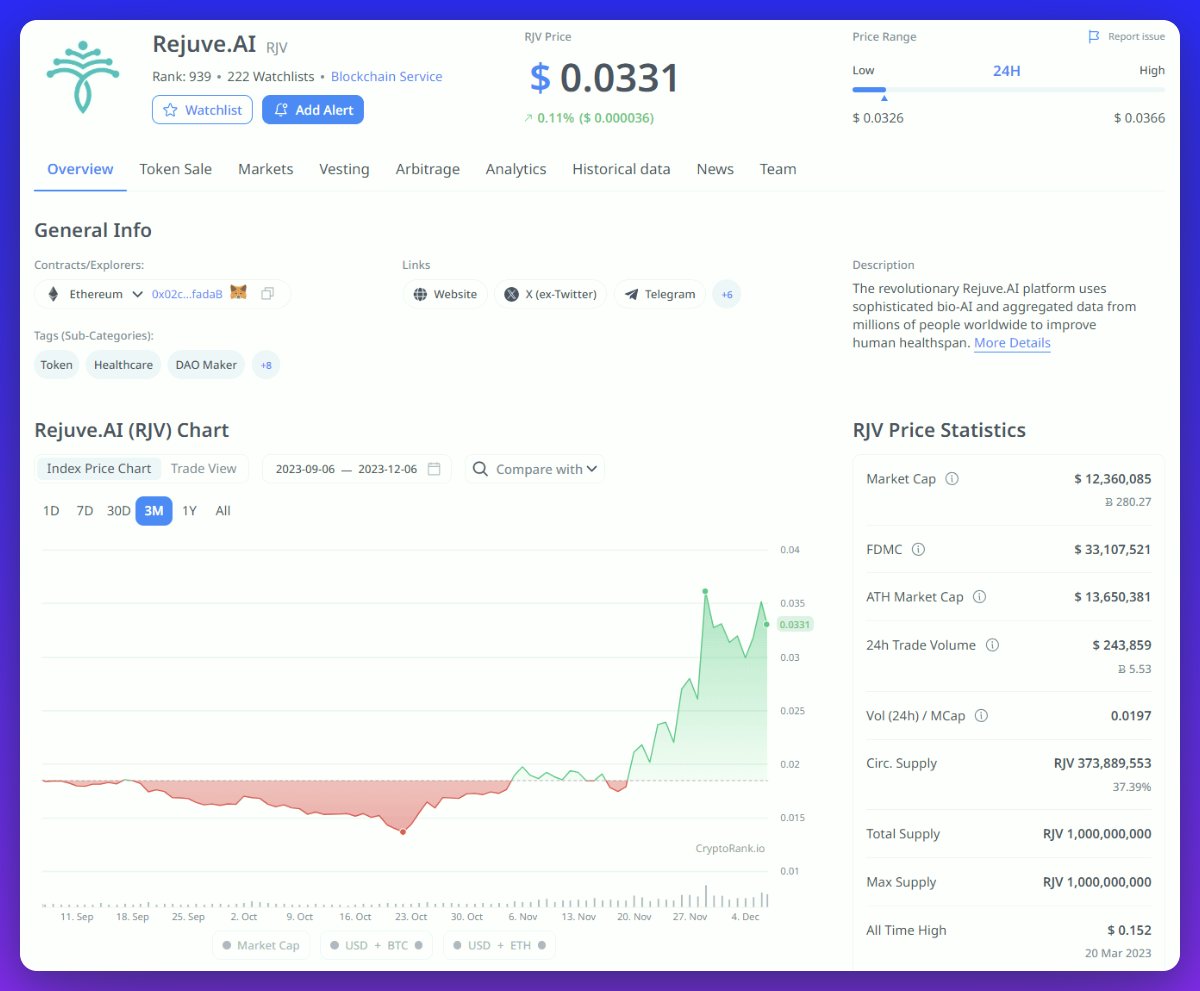Screen dimensions: 1200x991
Task: Toggle USD + ETH chart series
Action: pyautogui.click(x=499, y=945)
